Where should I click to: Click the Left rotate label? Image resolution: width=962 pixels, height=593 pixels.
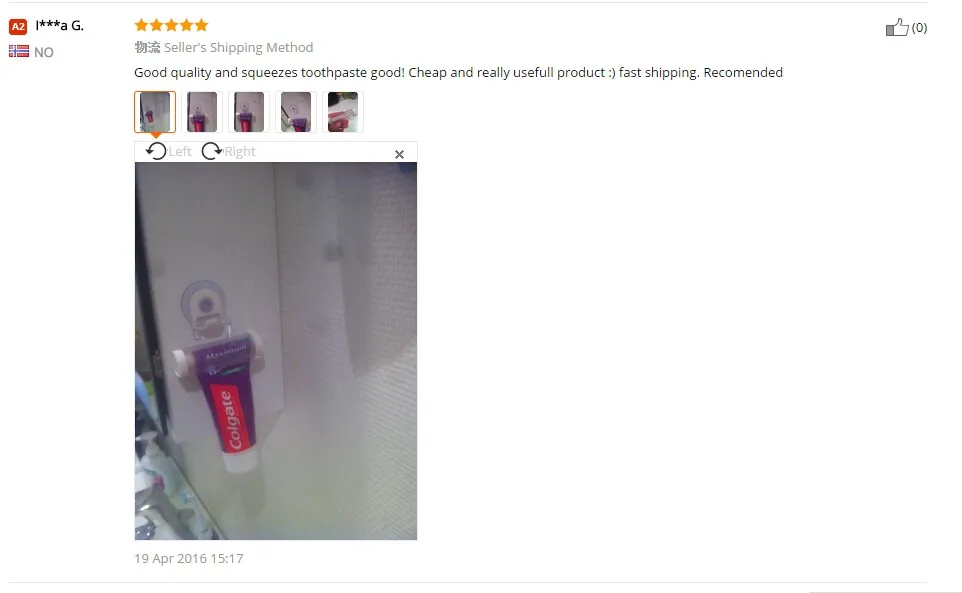click(x=180, y=151)
